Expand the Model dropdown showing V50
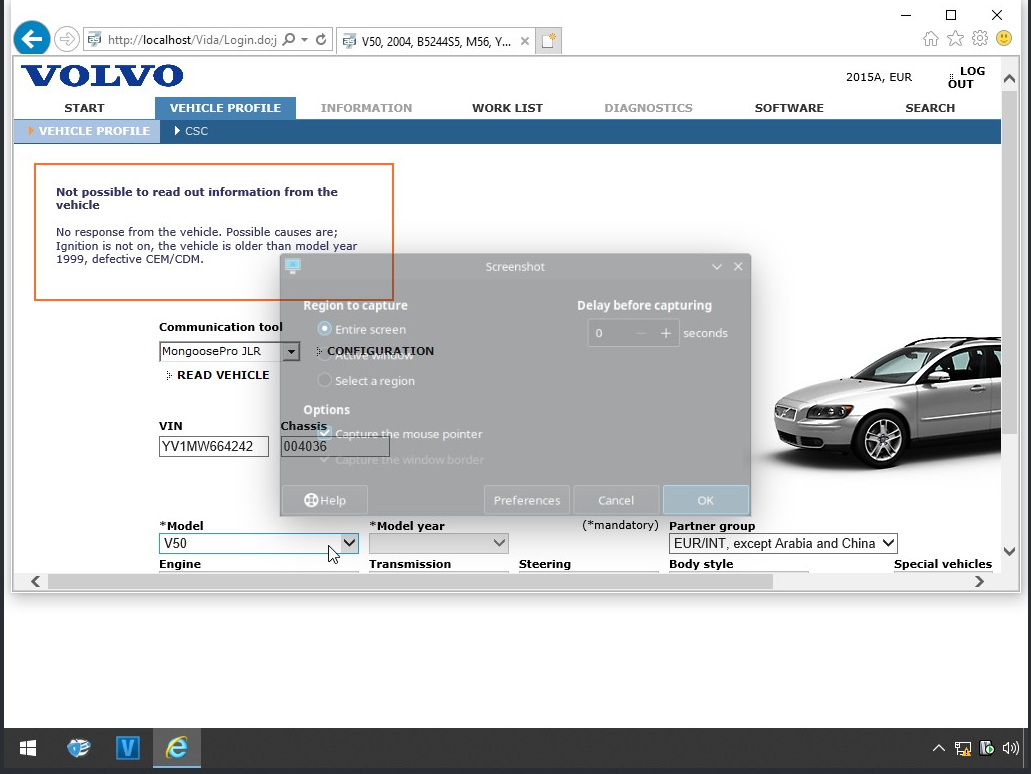 click(x=349, y=543)
